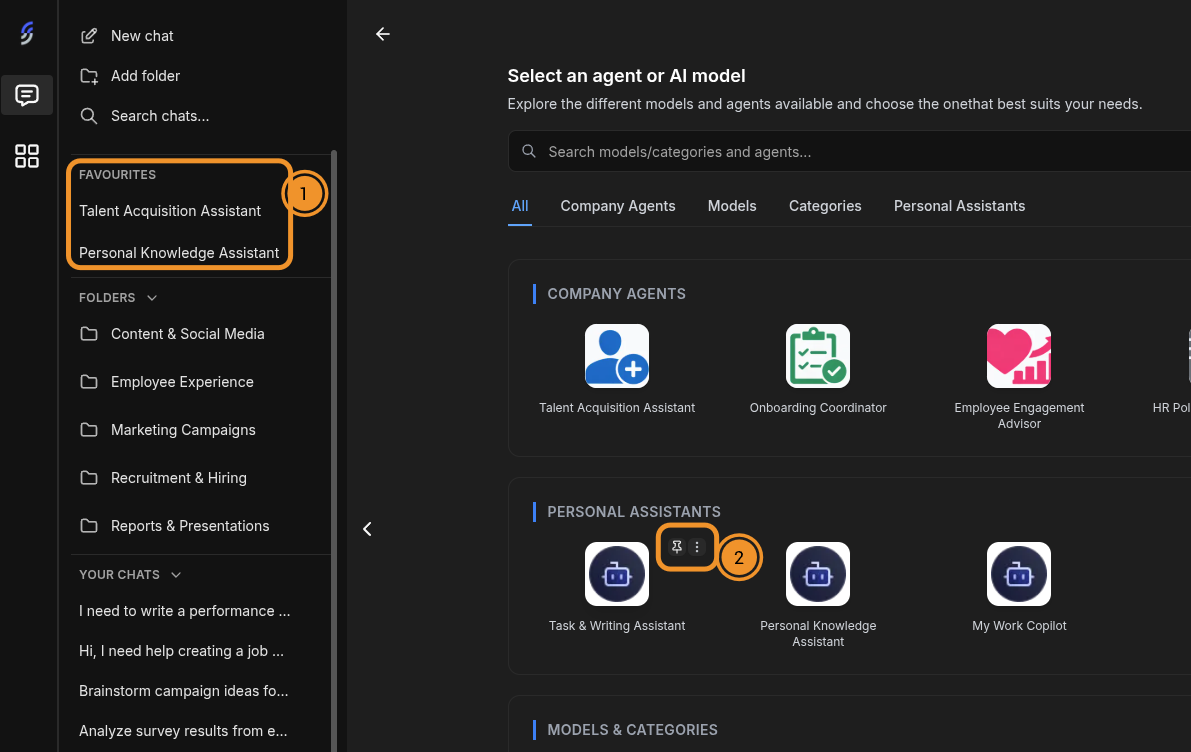
Task: Select the My Work Copilot robot icon
Action: [x=1018, y=573]
